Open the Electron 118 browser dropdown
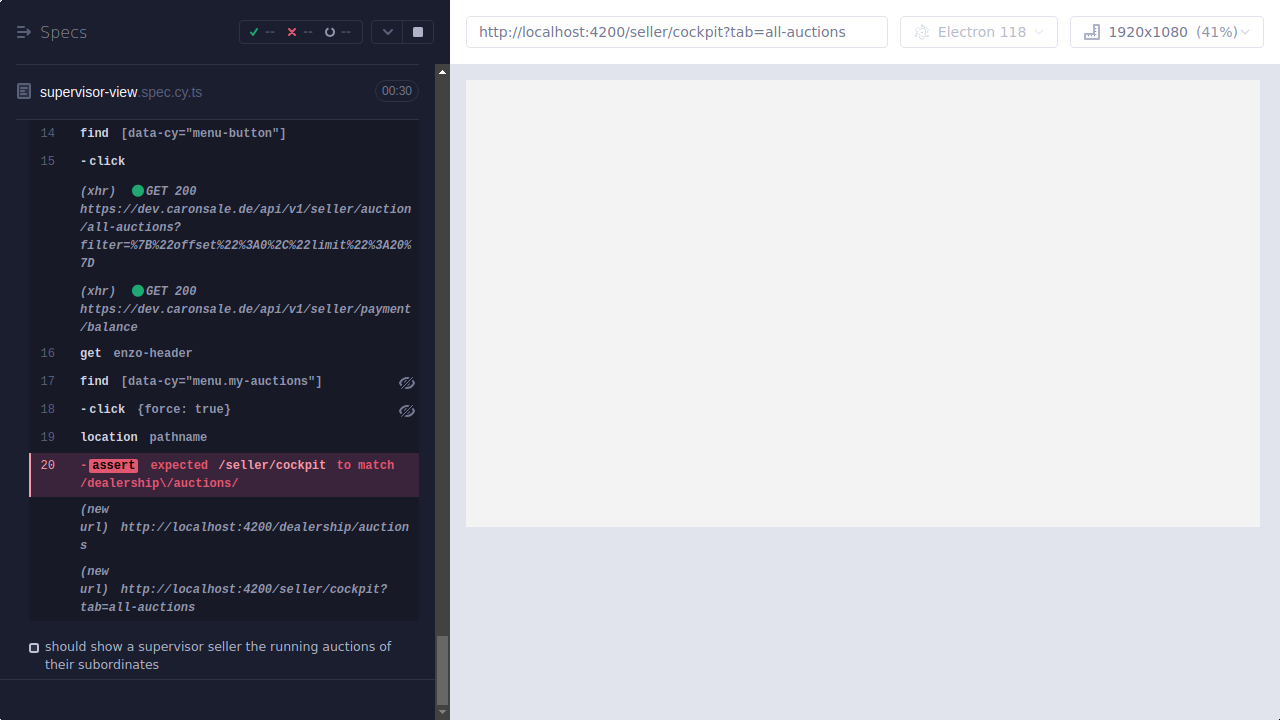Screen dimensions: 1280x720 coord(978,31)
